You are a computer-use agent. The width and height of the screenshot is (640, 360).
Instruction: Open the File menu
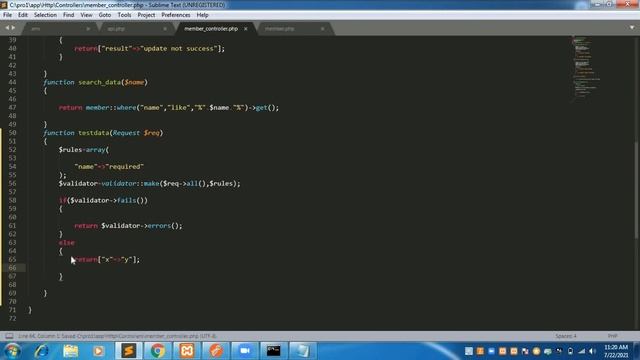pyautogui.click(x=7, y=15)
